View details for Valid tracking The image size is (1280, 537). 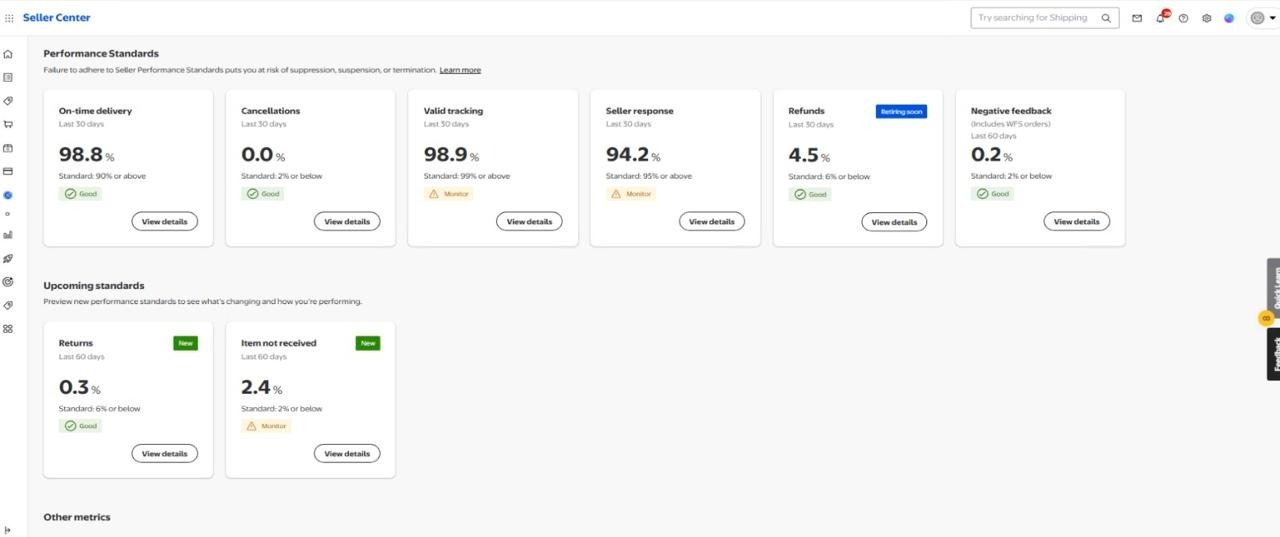tap(529, 221)
